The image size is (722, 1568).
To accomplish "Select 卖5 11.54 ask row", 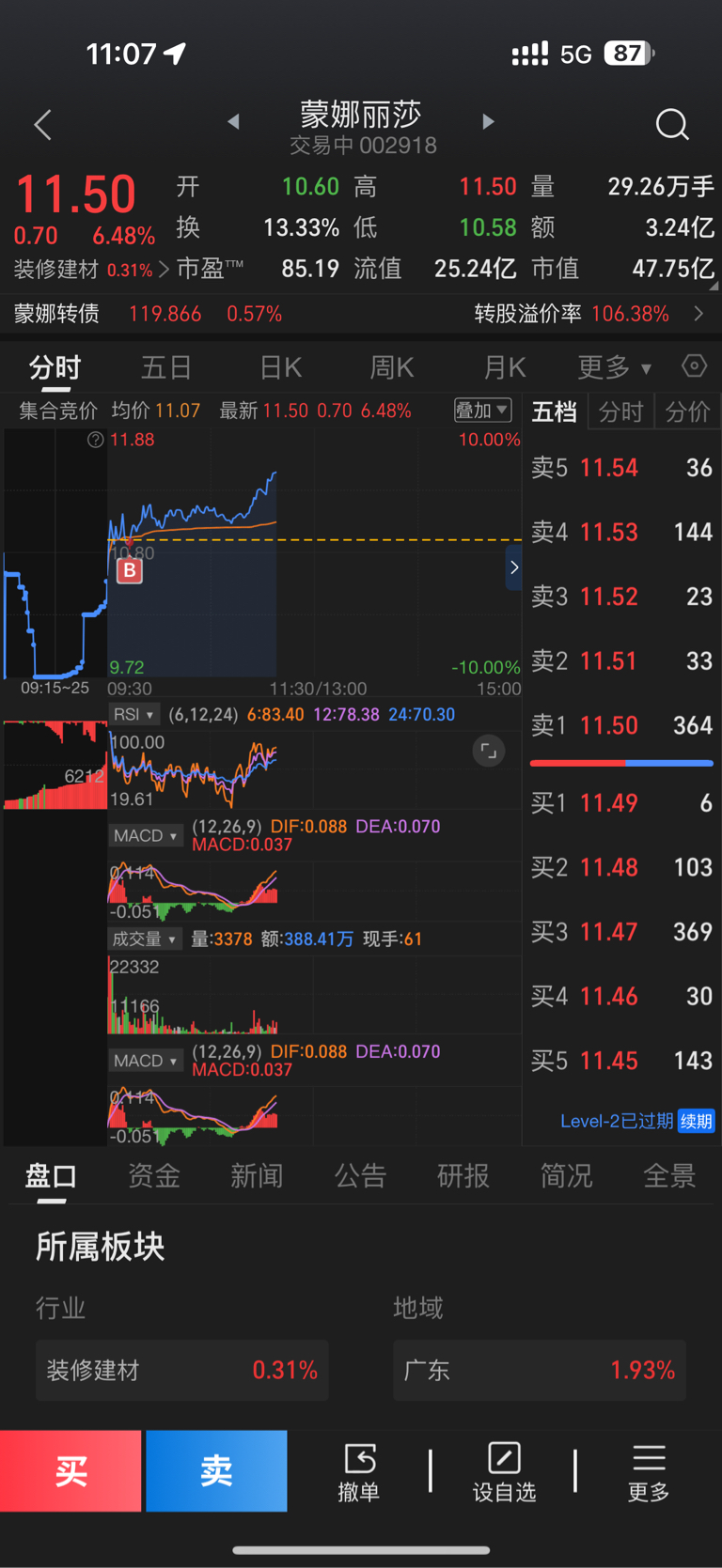I will pos(621,468).
